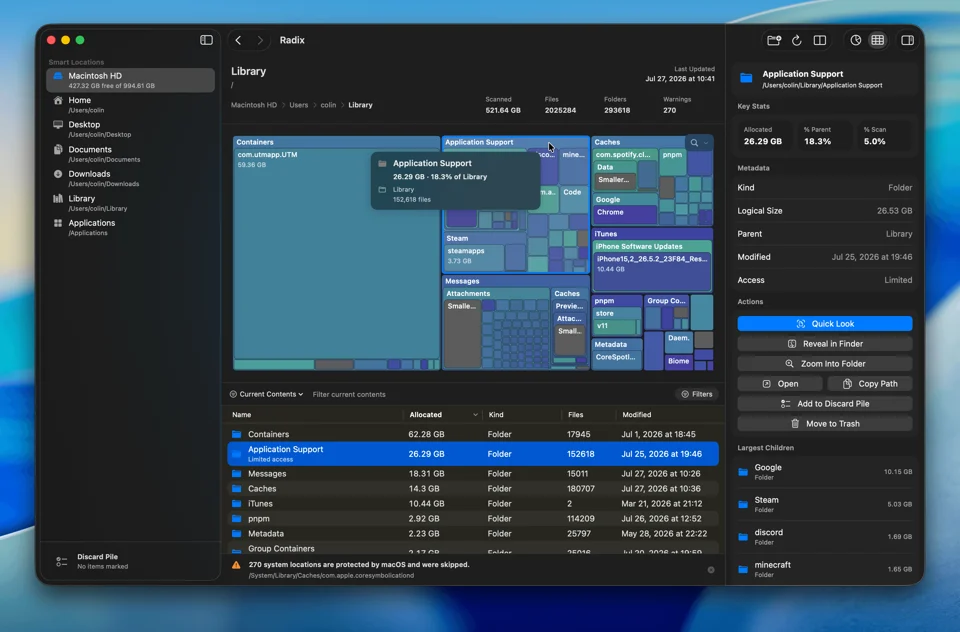Switch to treemap grid view

[x=877, y=40]
